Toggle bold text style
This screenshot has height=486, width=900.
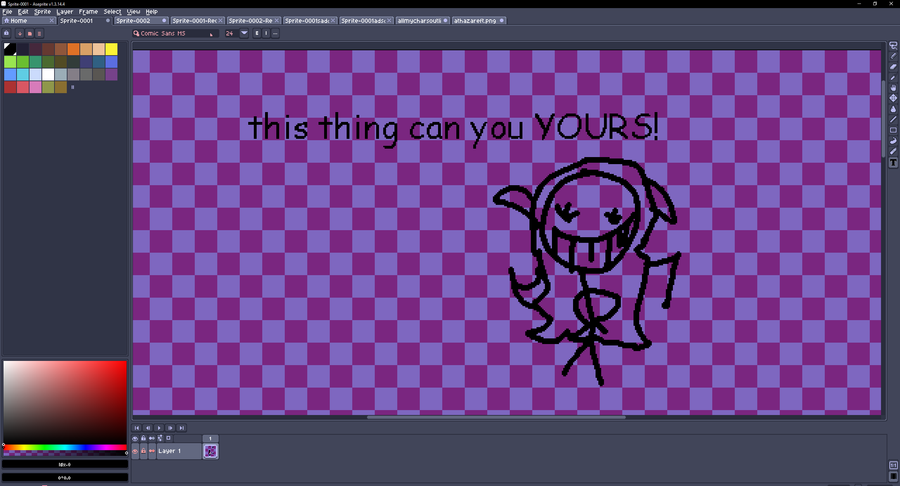257,33
